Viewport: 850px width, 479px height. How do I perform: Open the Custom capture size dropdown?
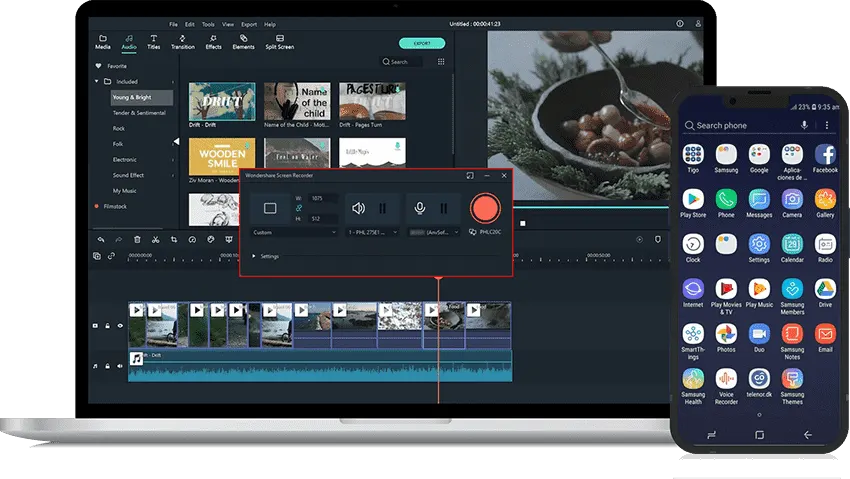point(294,232)
